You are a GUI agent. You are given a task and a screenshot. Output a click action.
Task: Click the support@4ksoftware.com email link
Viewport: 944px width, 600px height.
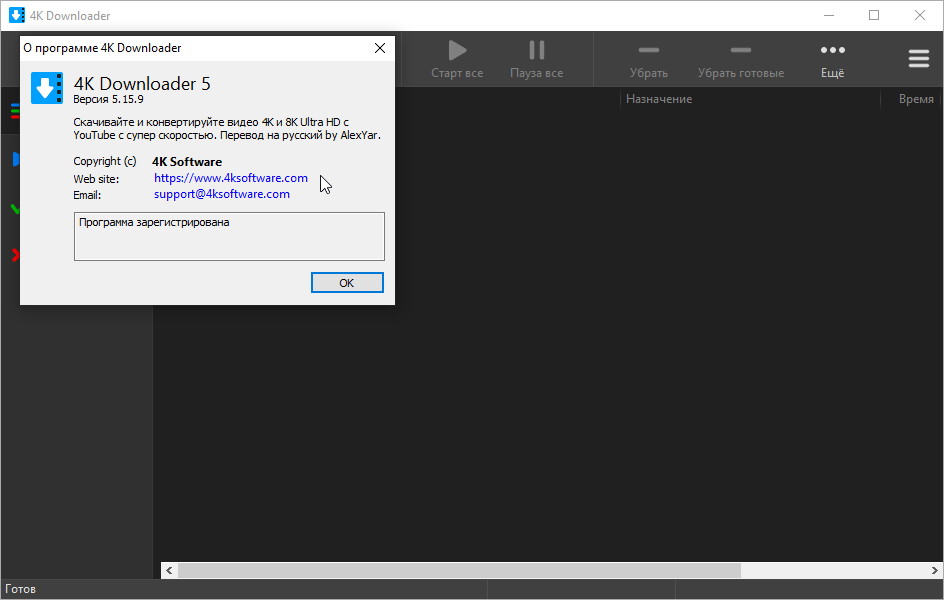(222, 194)
